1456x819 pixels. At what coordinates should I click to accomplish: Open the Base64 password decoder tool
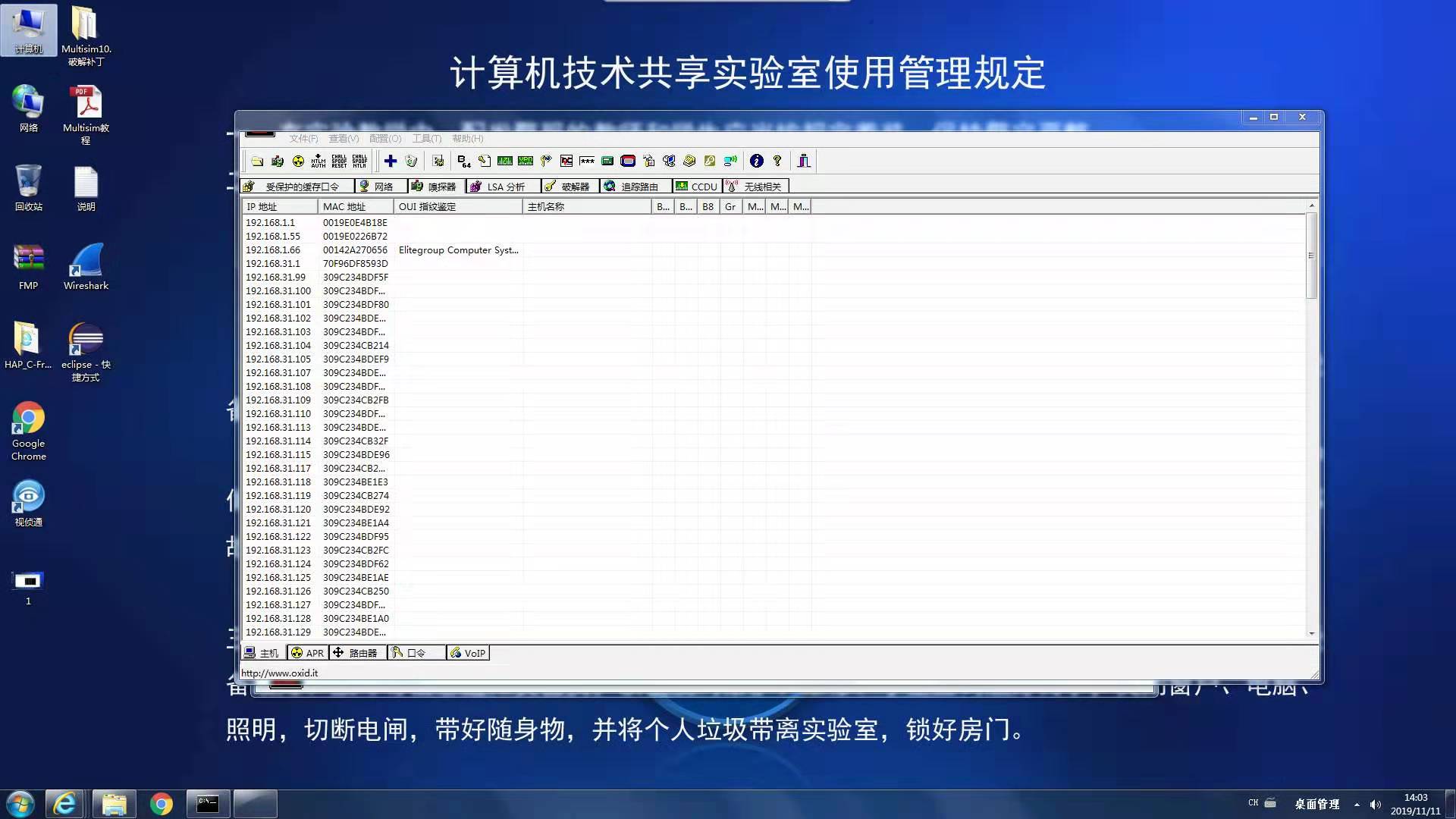click(464, 161)
